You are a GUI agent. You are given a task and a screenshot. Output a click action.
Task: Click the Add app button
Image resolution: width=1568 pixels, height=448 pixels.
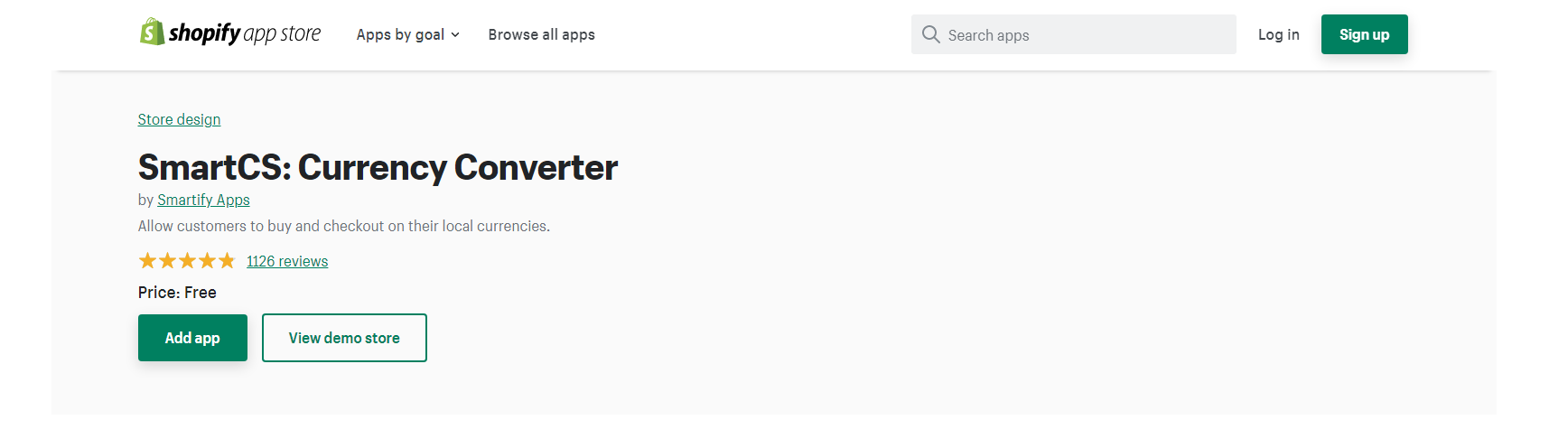click(x=192, y=338)
